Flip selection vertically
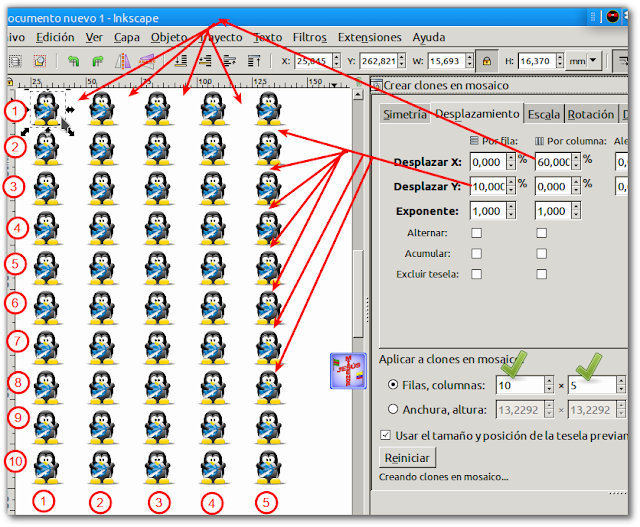 pos(147,61)
